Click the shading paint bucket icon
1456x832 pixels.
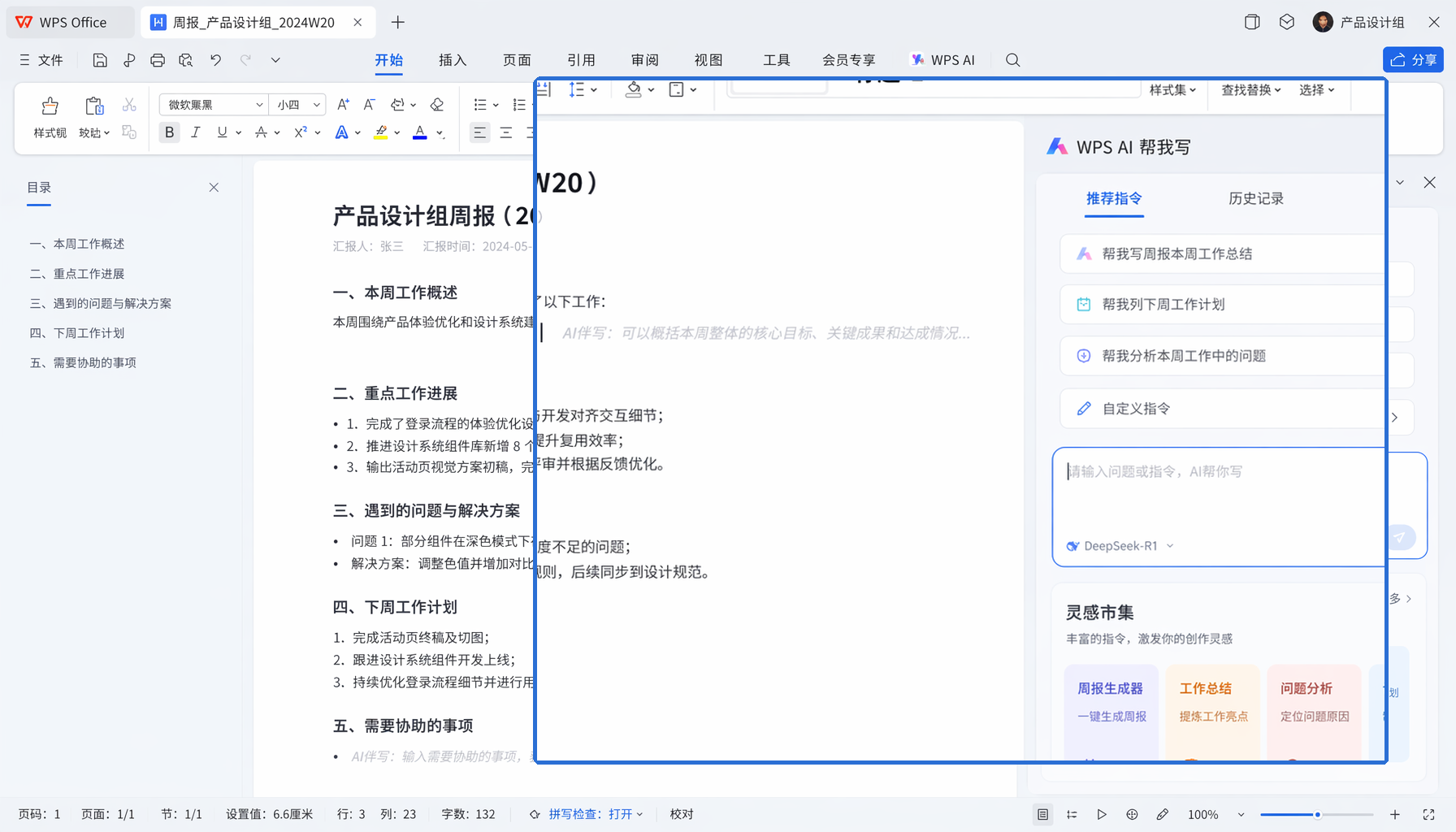(634, 89)
